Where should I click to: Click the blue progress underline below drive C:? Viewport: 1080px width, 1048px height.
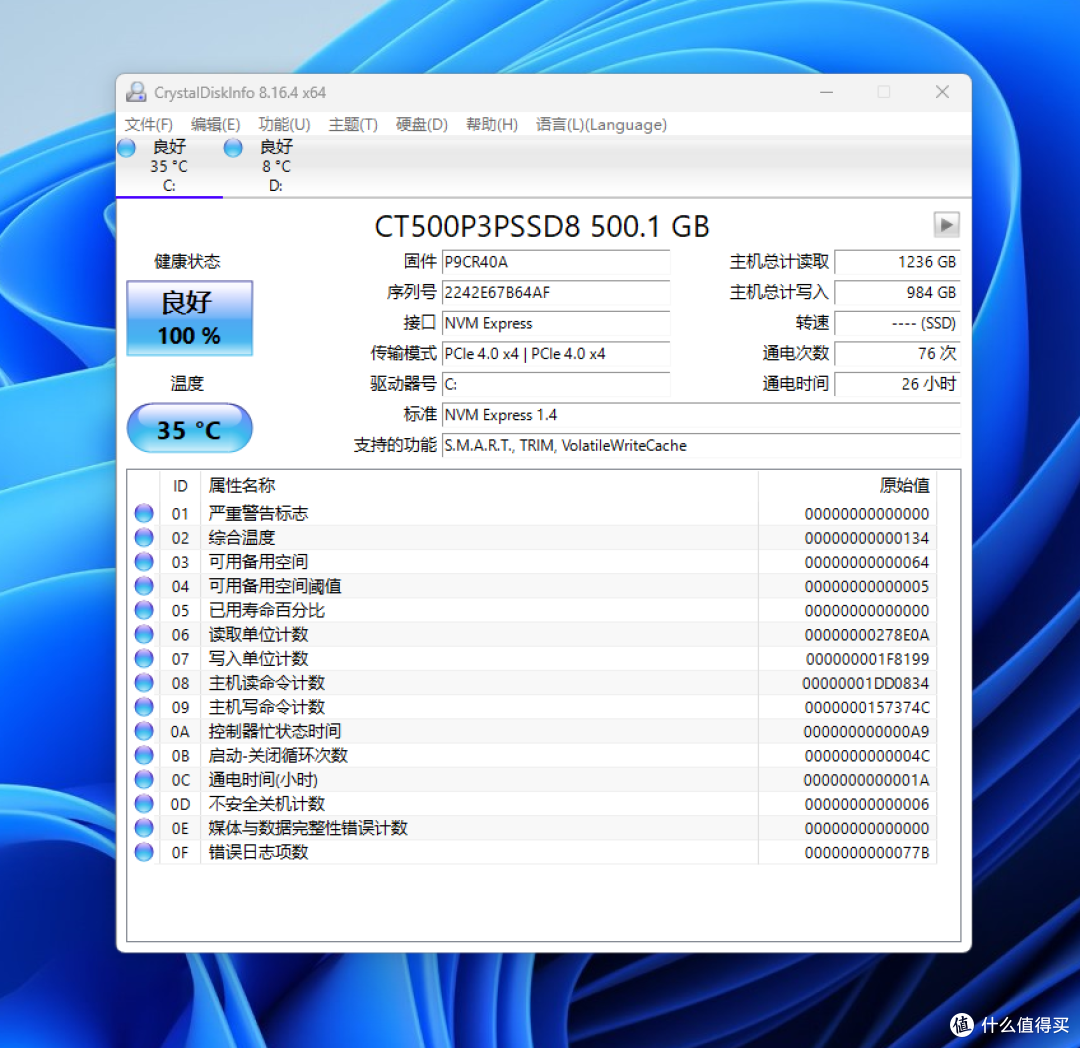169,197
